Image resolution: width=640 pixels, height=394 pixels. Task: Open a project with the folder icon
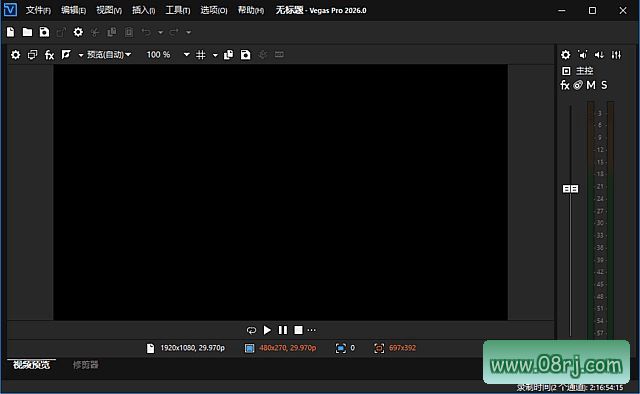coord(27,32)
